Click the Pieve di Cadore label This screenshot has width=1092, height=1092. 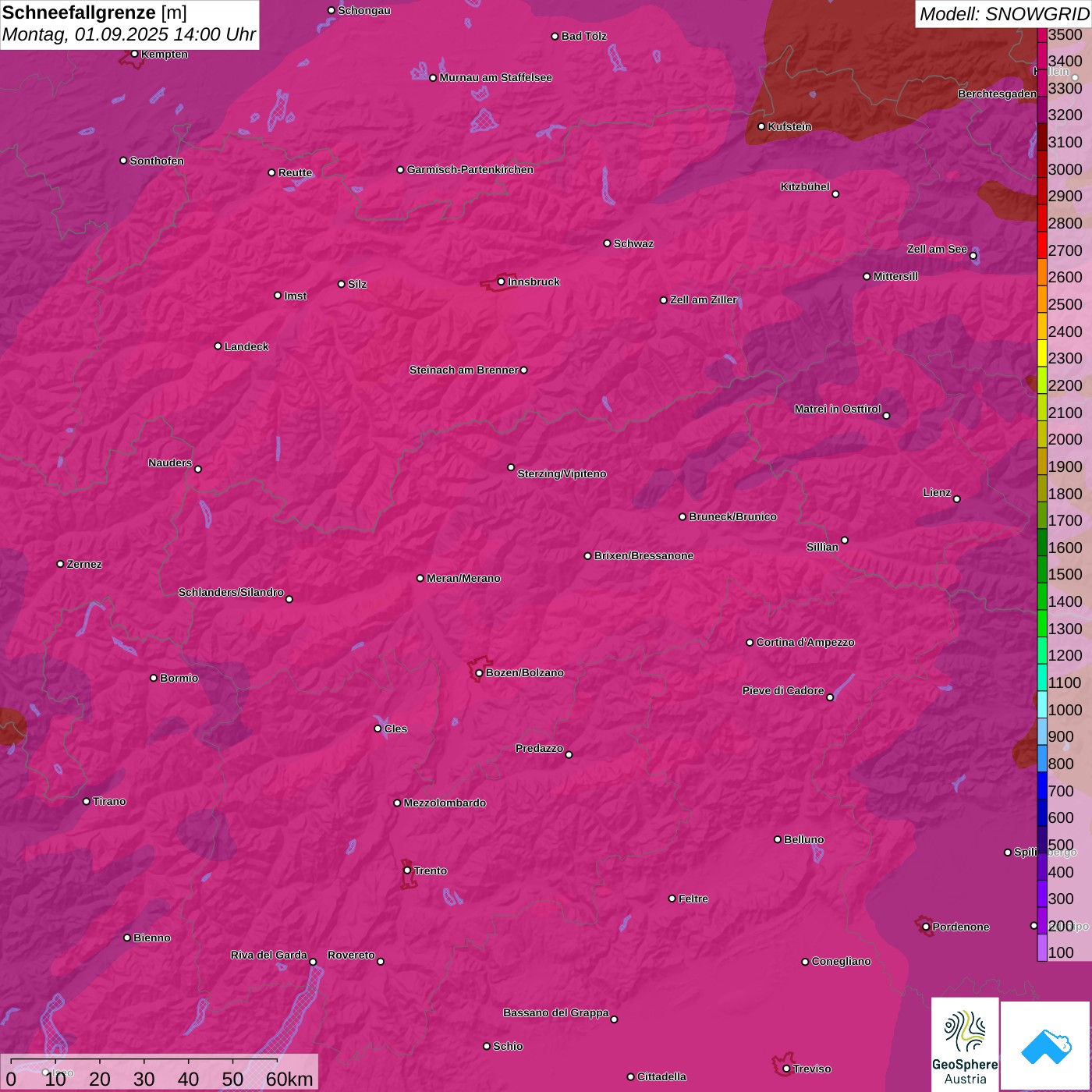click(783, 690)
